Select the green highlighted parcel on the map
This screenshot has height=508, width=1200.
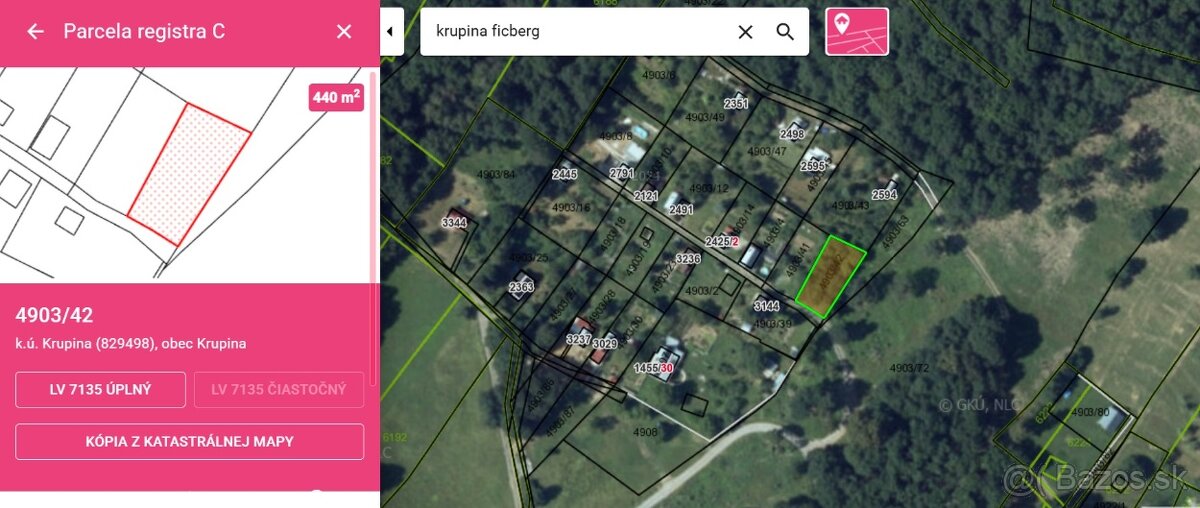coord(830,277)
